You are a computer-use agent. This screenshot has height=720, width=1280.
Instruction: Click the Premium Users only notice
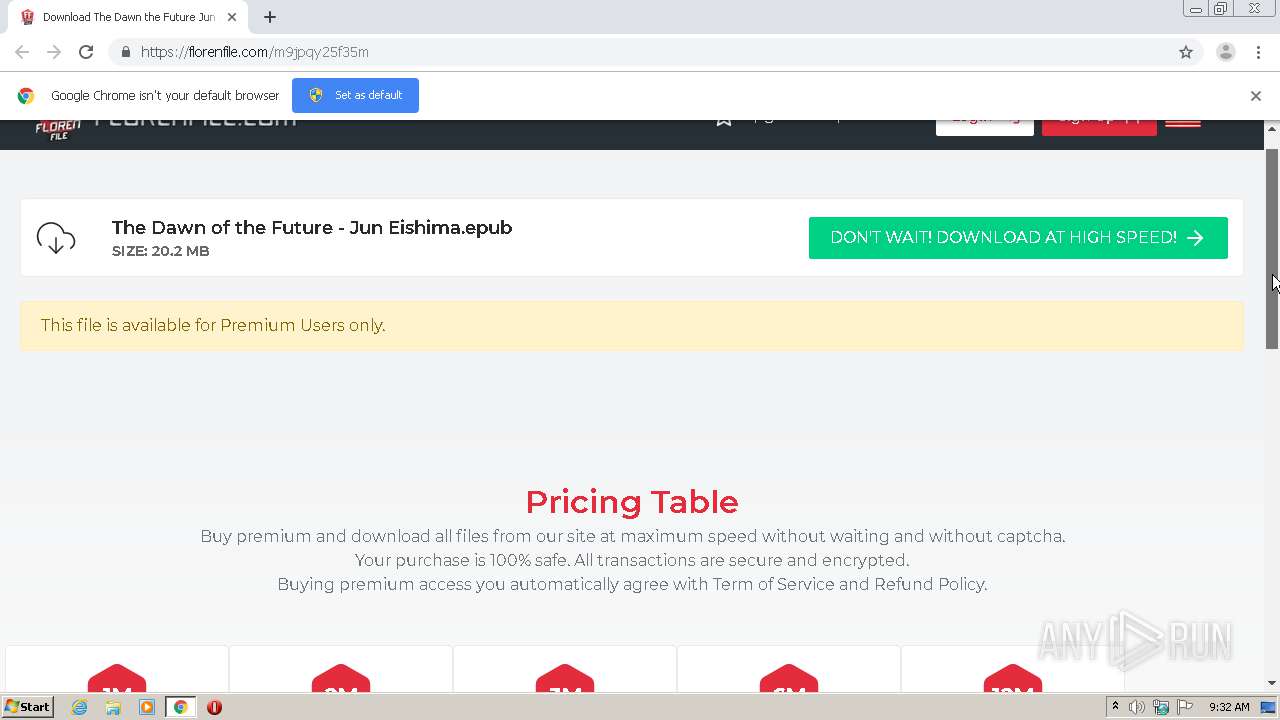[x=632, y=325]
